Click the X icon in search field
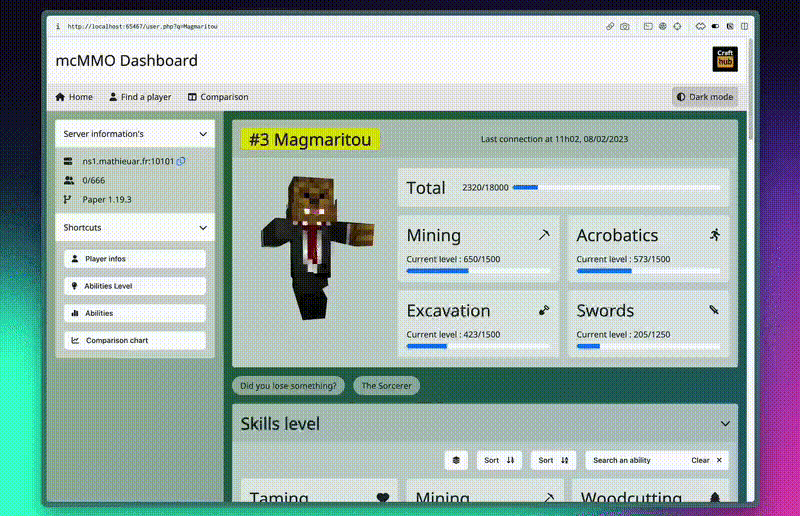This screenshot has height=516, width=800. pos(719,460)
